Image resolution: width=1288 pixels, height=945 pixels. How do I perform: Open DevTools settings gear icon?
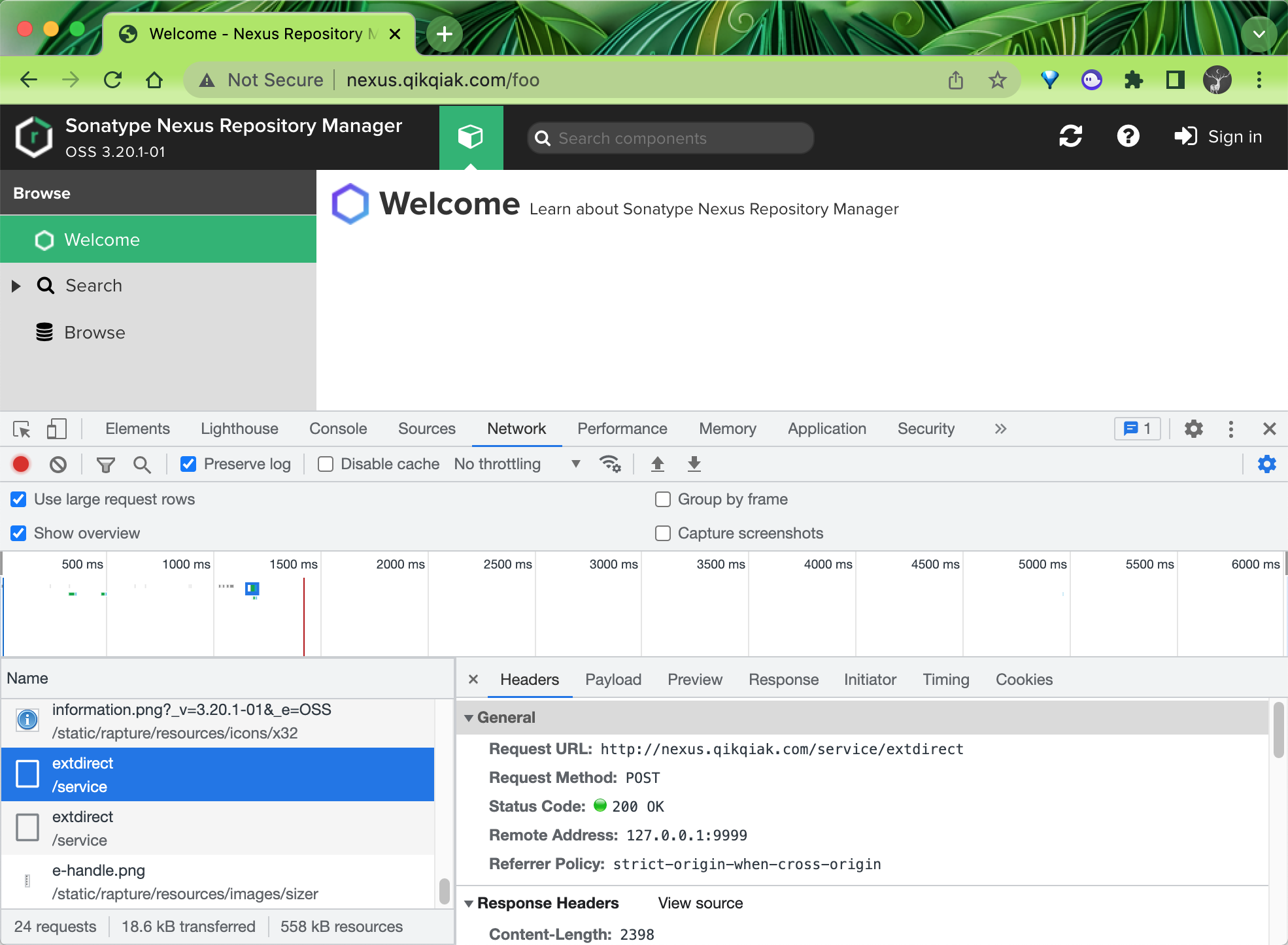click(x=1194, y=429)
